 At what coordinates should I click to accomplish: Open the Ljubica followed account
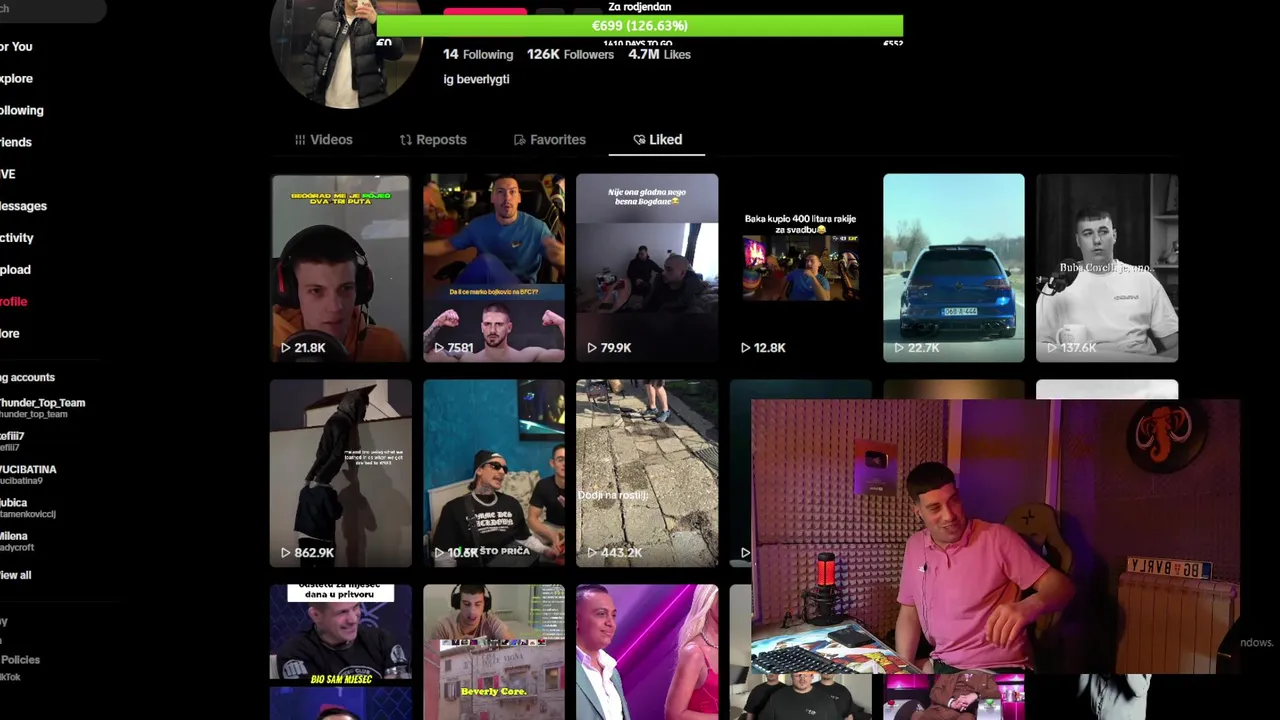(28, 508)
